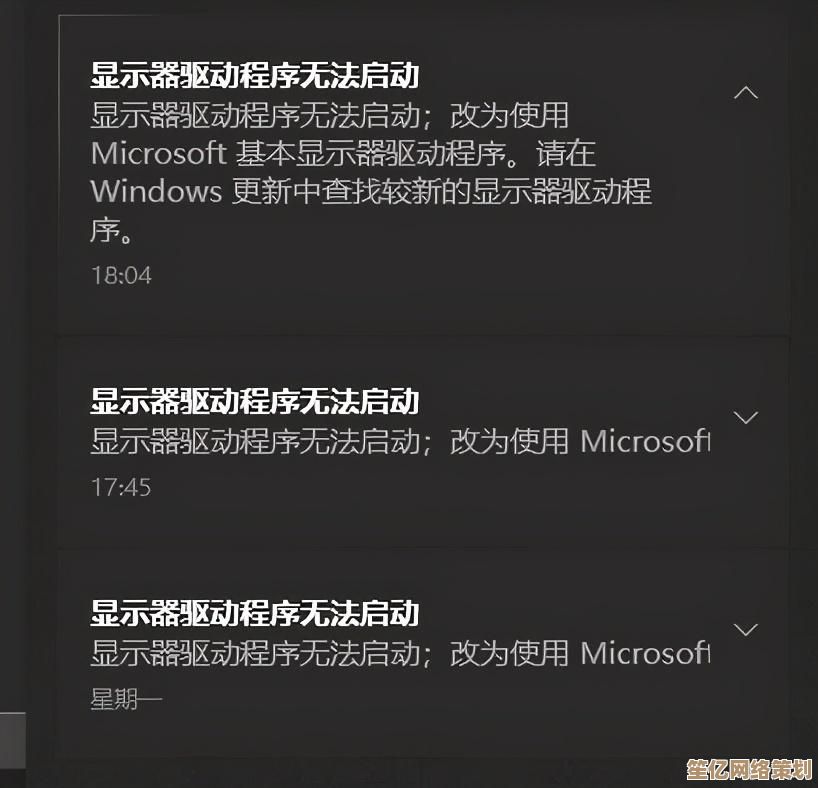
Task: Expand the 17:45 notification with chevron
Action: point(745,417)
